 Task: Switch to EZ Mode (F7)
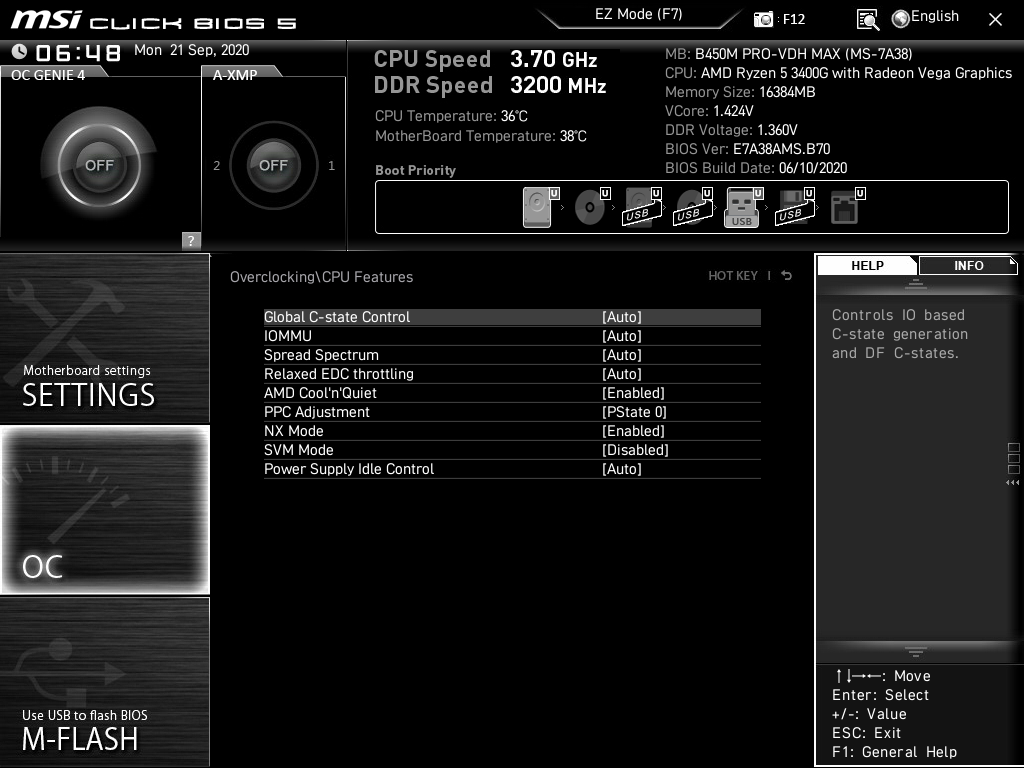(x=639, y=14)
